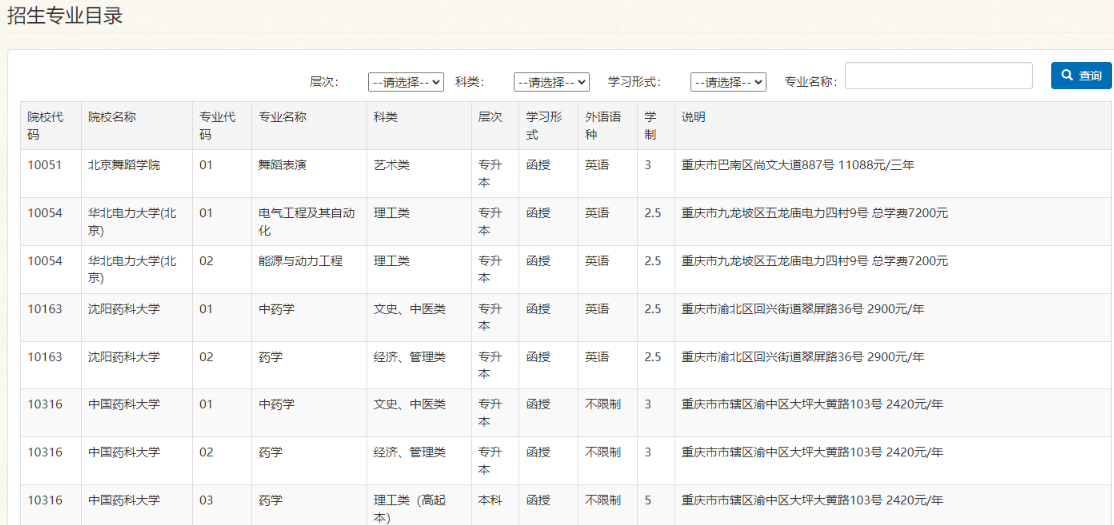
Task: Open the 层次 dropdown filter
Action: coord(405,82)
